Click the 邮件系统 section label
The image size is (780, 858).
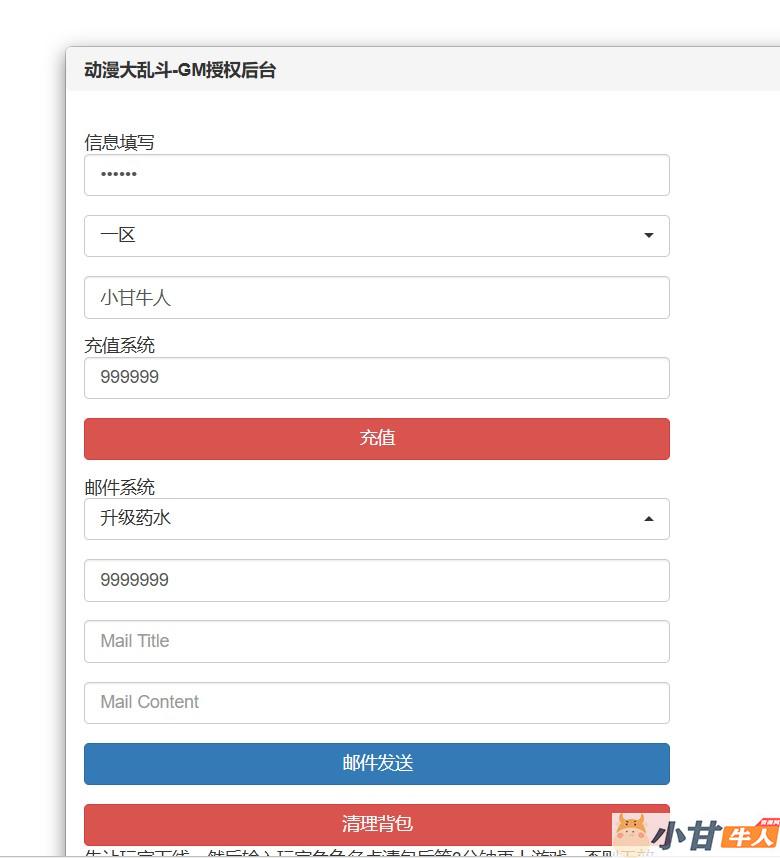(119, 488)
